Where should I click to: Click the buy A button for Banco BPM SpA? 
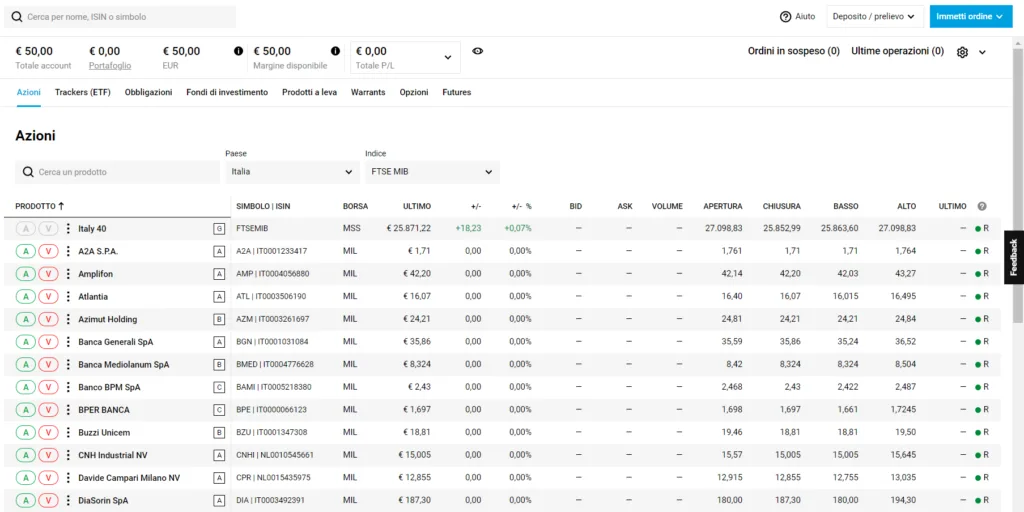(x=25, y=387)
